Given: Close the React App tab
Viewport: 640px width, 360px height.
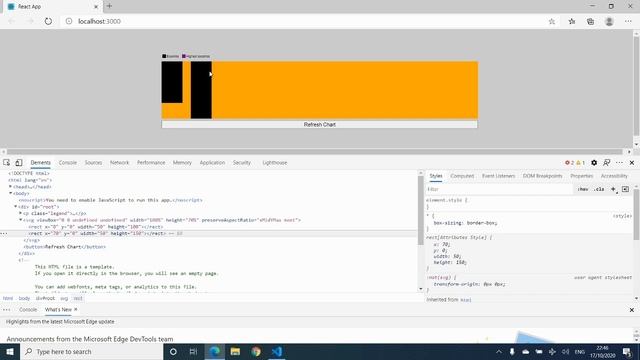Looking at the screenshot, I should click(x=96, y=7).
